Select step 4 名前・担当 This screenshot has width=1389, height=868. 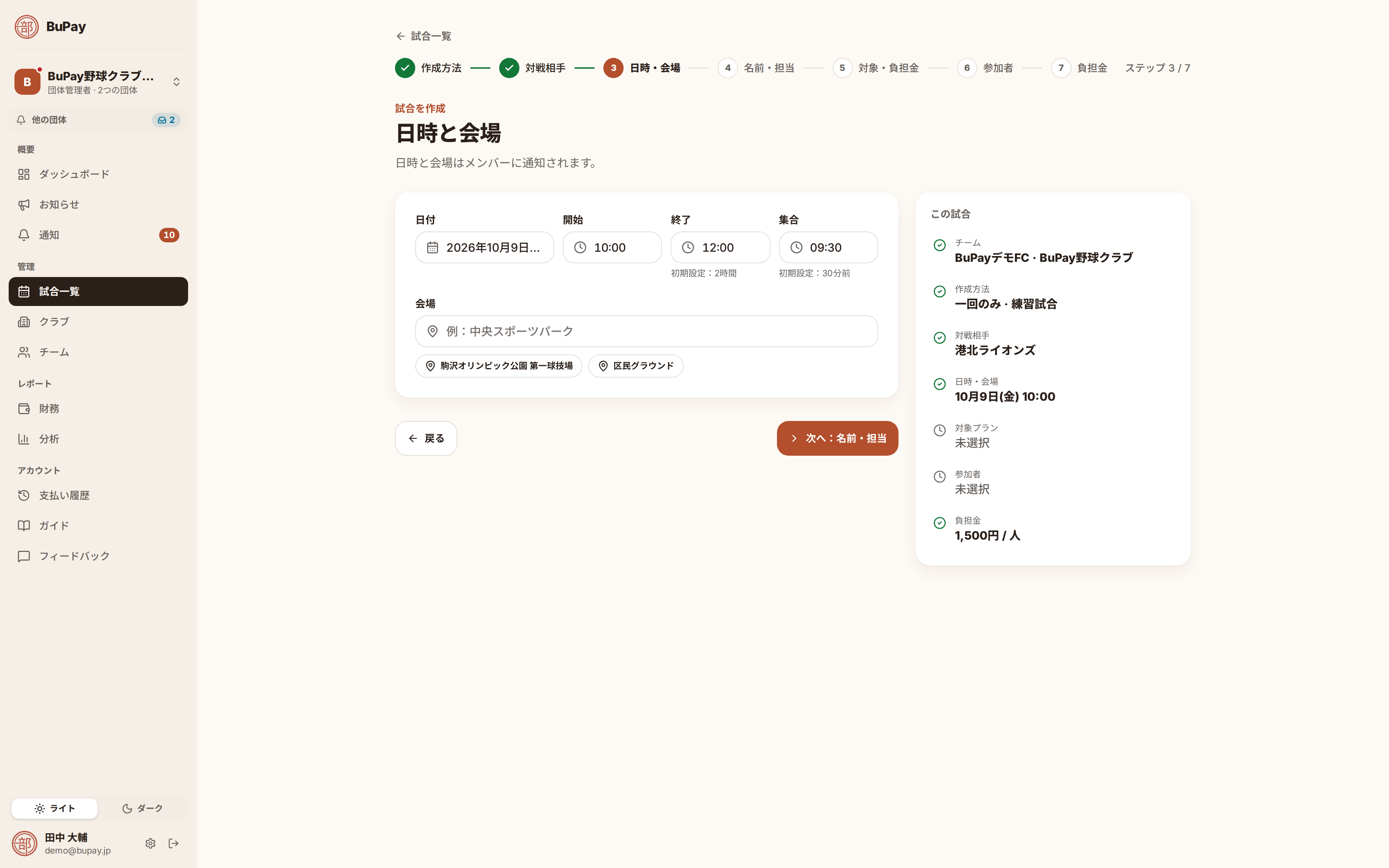[x=756, y=68]
